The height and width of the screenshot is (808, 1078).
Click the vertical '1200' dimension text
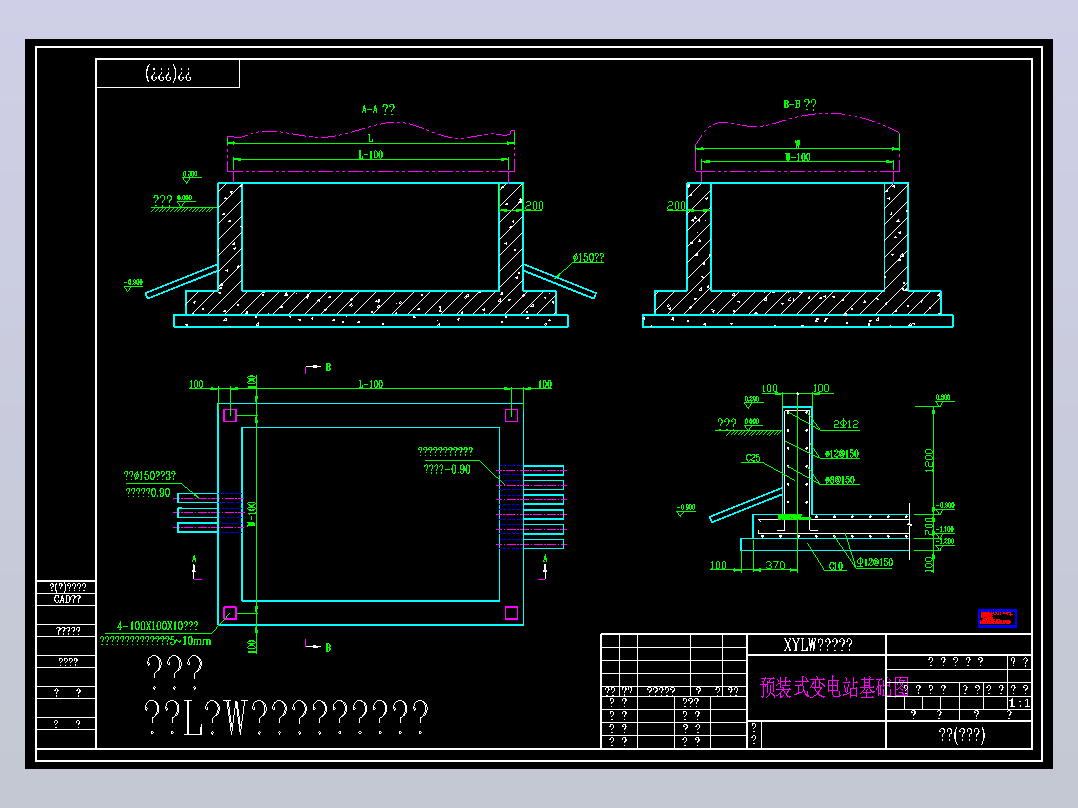[929, 460]
